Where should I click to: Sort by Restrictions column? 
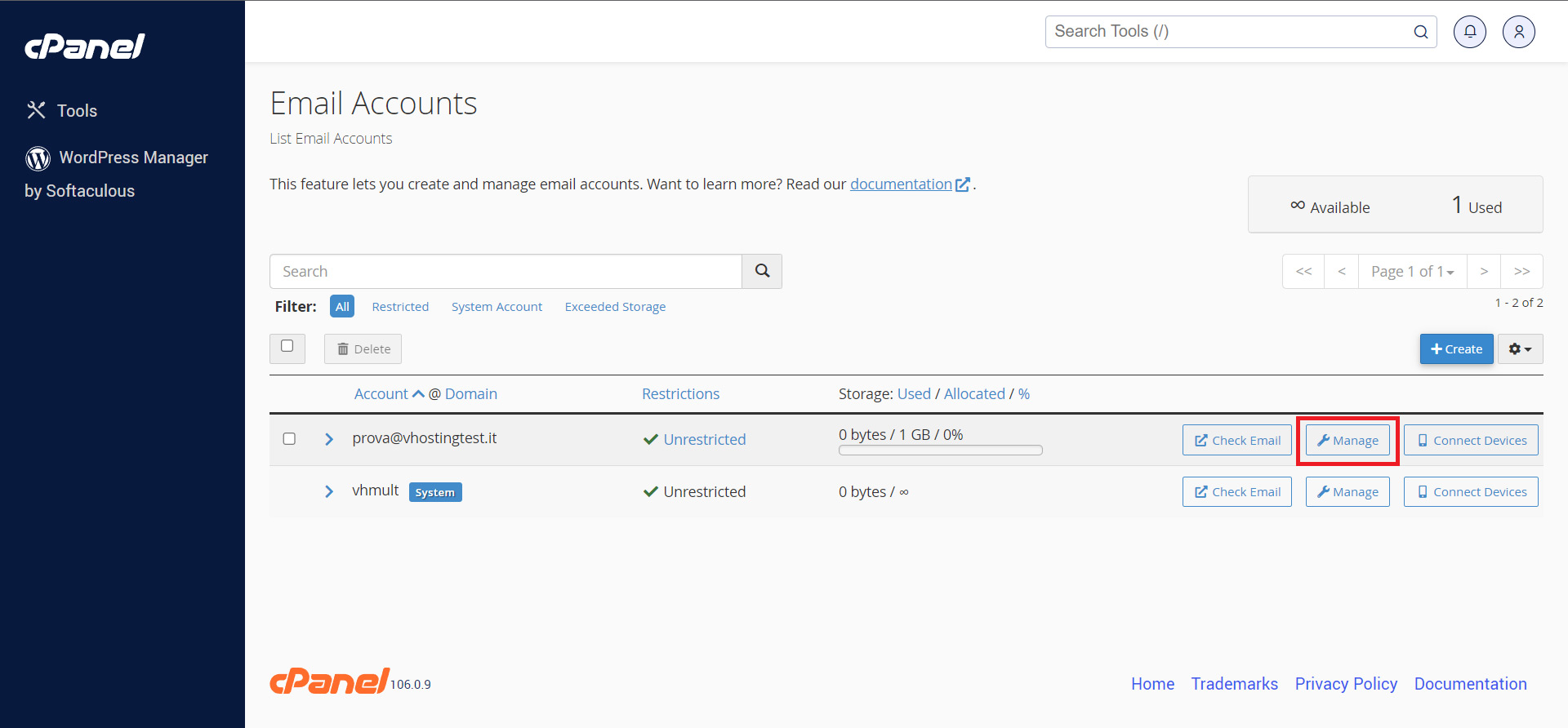tap(681, 394)
